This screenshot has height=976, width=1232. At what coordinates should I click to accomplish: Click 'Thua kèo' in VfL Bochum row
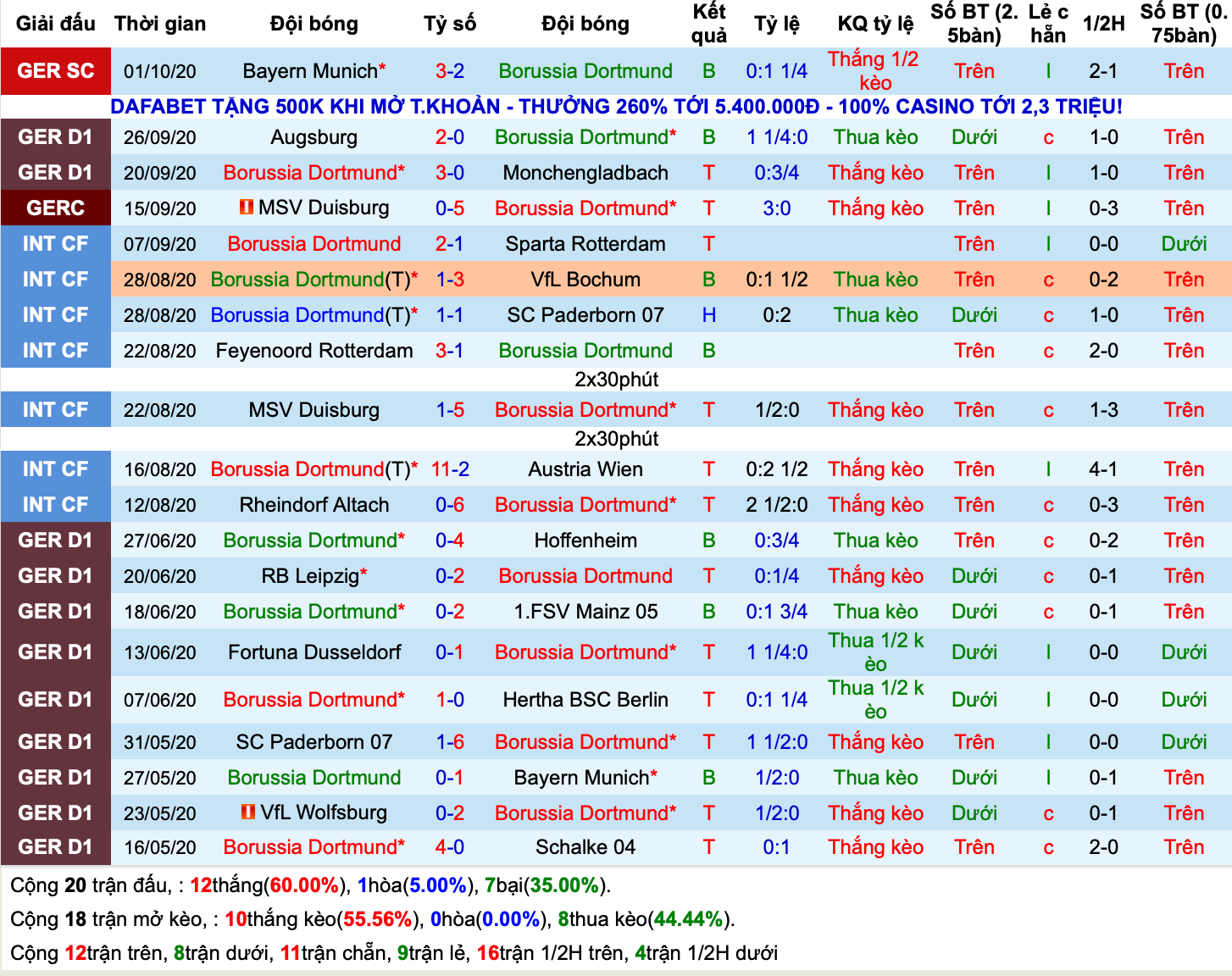click(x=876, y=280)
